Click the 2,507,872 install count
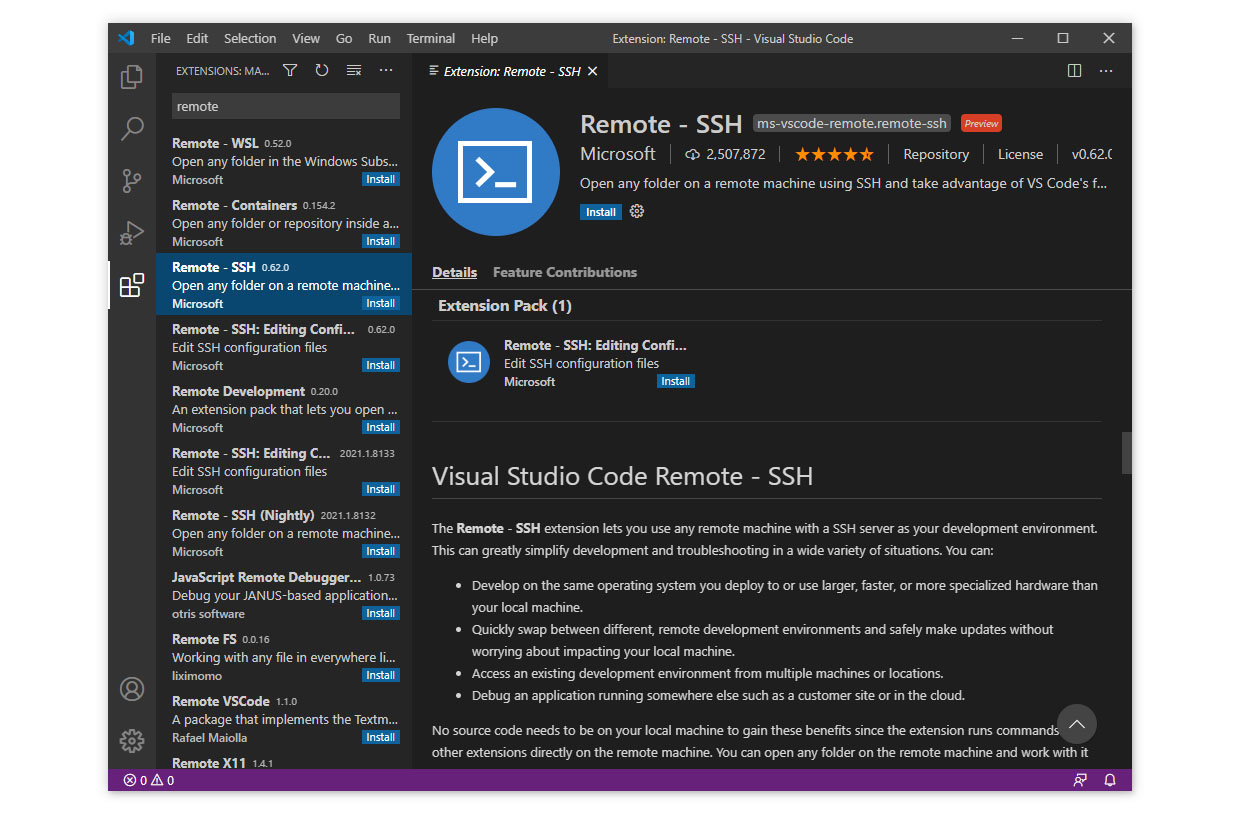The image size is (1238, 825). point(725,154)
